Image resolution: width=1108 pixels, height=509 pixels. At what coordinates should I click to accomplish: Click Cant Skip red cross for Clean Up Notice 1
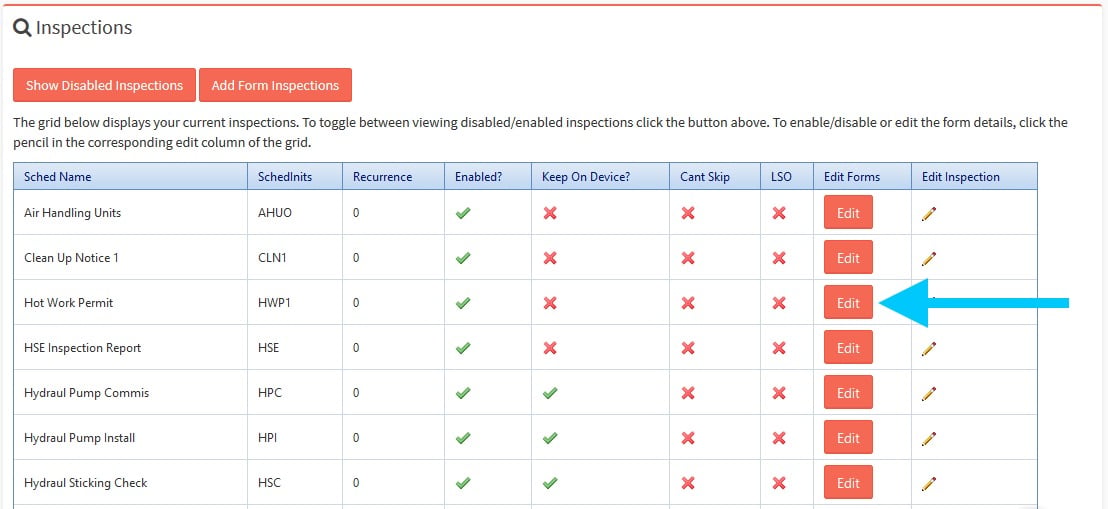tap(688, 258)
